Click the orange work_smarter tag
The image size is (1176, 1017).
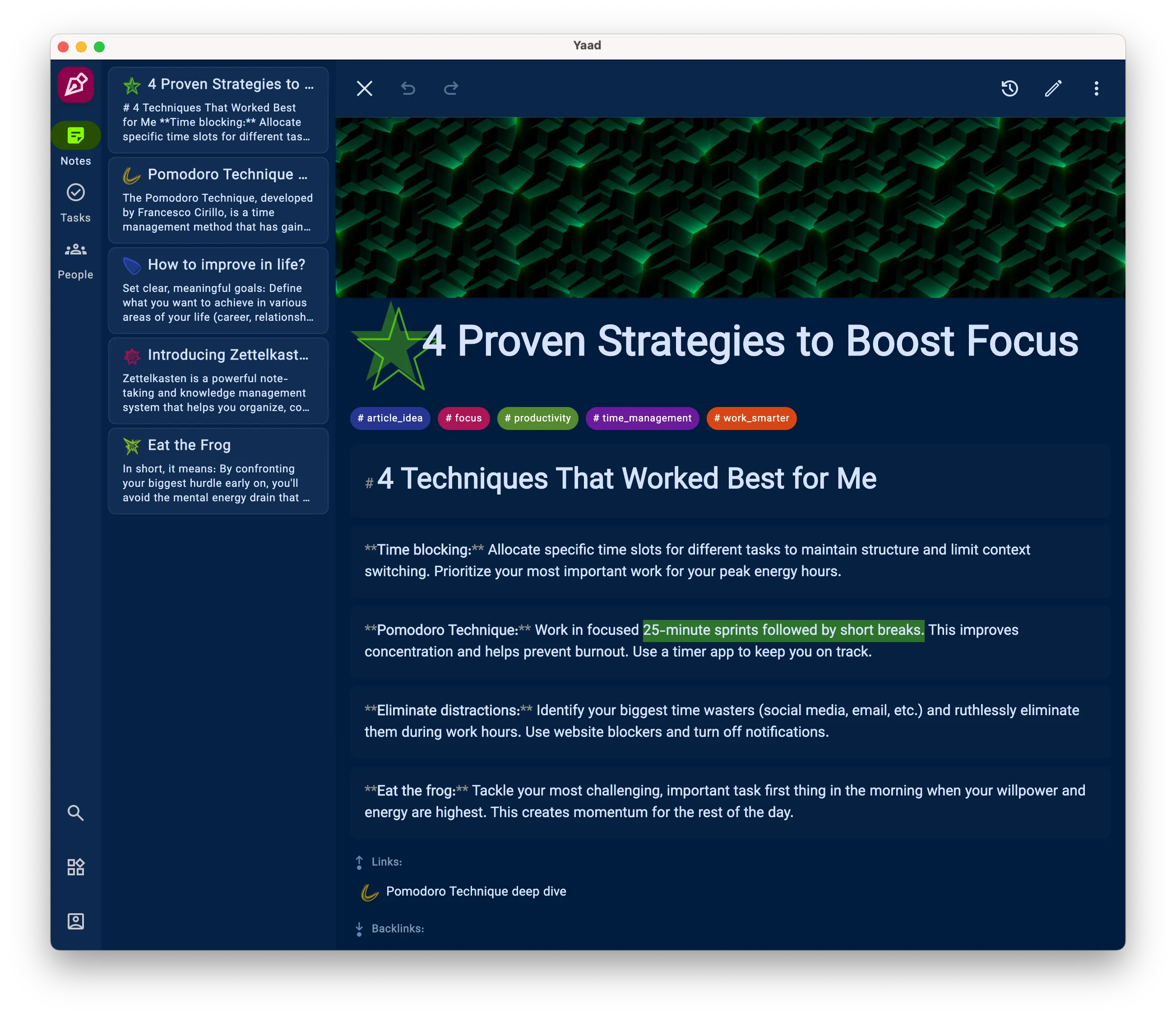[751, 418]
